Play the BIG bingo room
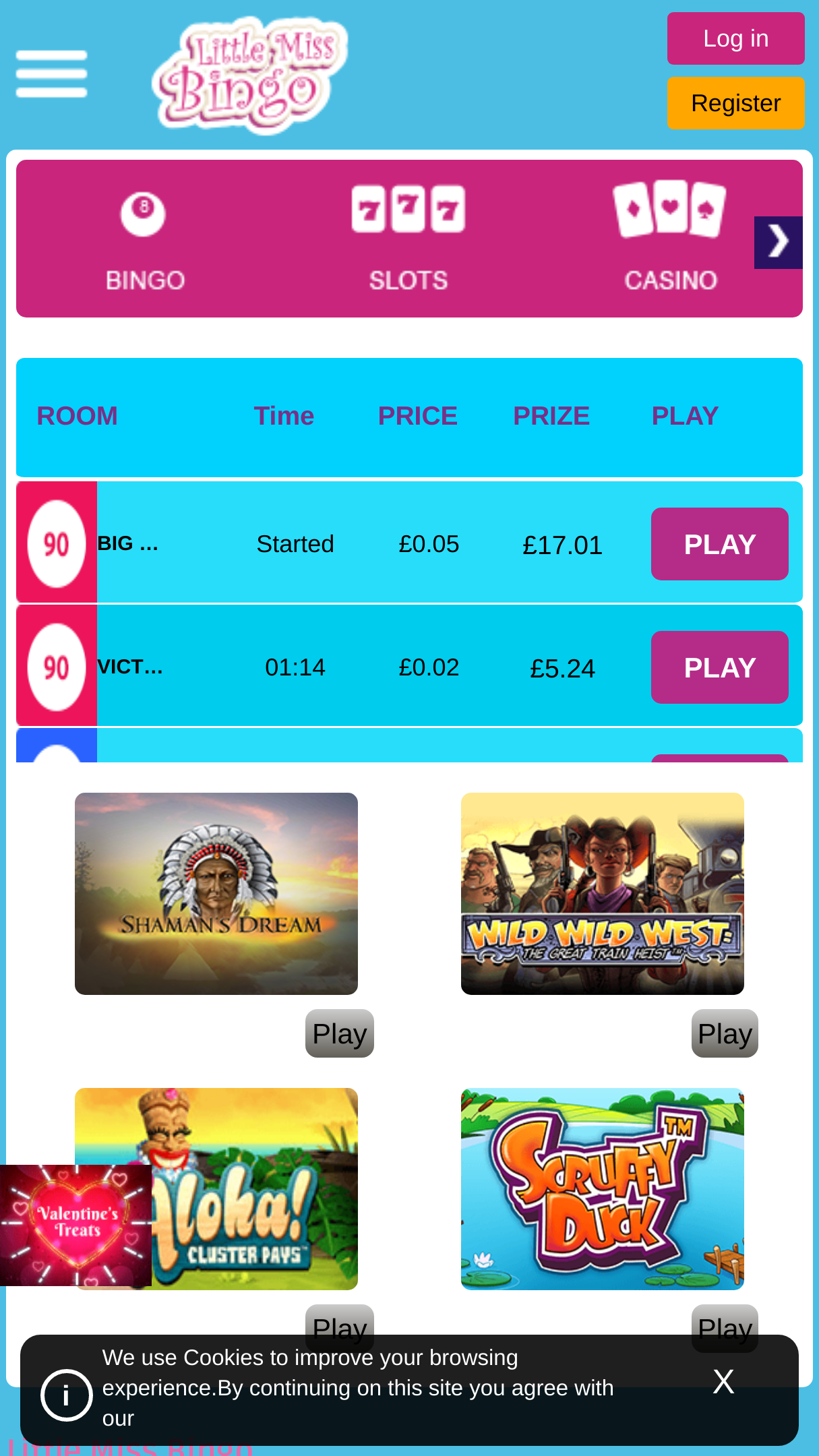 (x=720, y=544)
